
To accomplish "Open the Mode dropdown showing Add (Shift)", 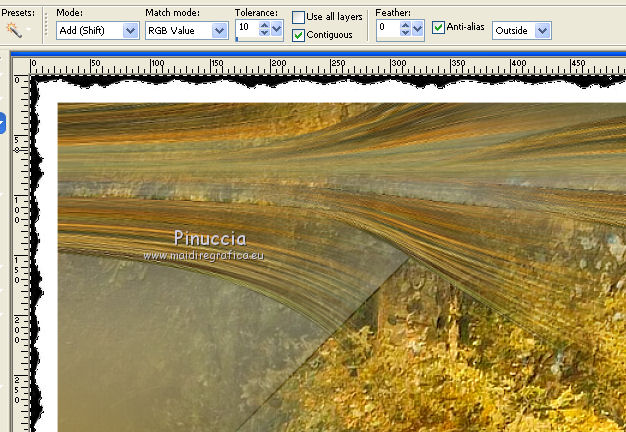I will (98, 31).
